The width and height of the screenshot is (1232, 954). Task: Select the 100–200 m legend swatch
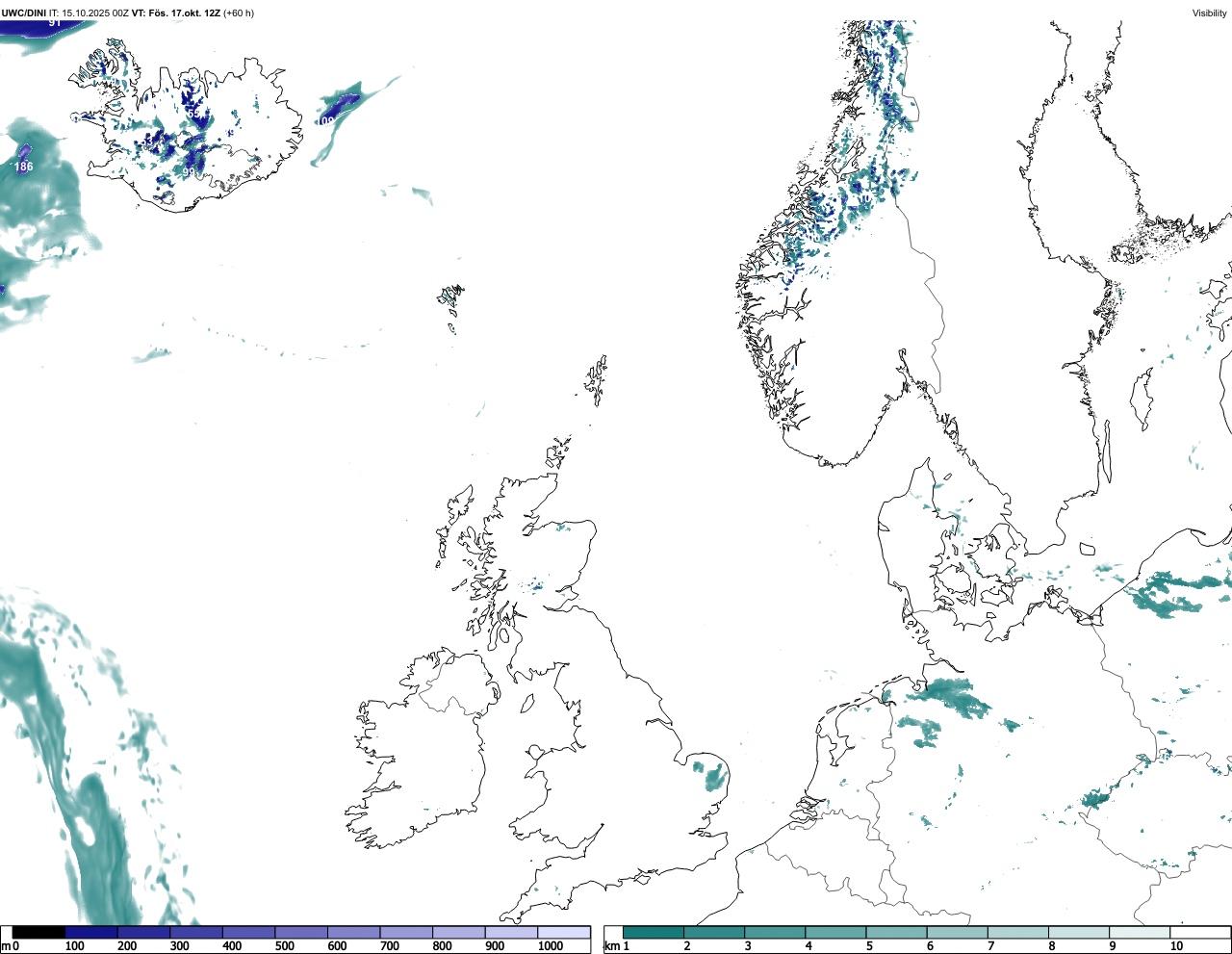point(91,932)
